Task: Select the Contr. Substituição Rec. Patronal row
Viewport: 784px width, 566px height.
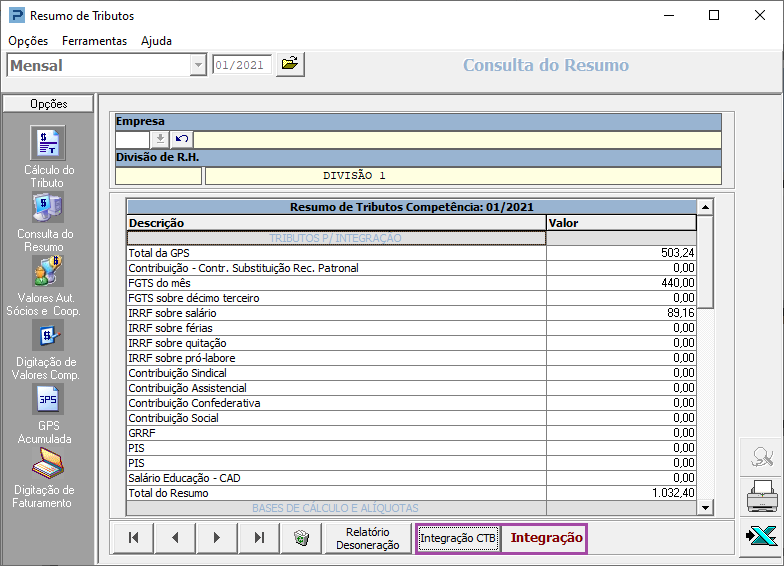Action: 411,268
